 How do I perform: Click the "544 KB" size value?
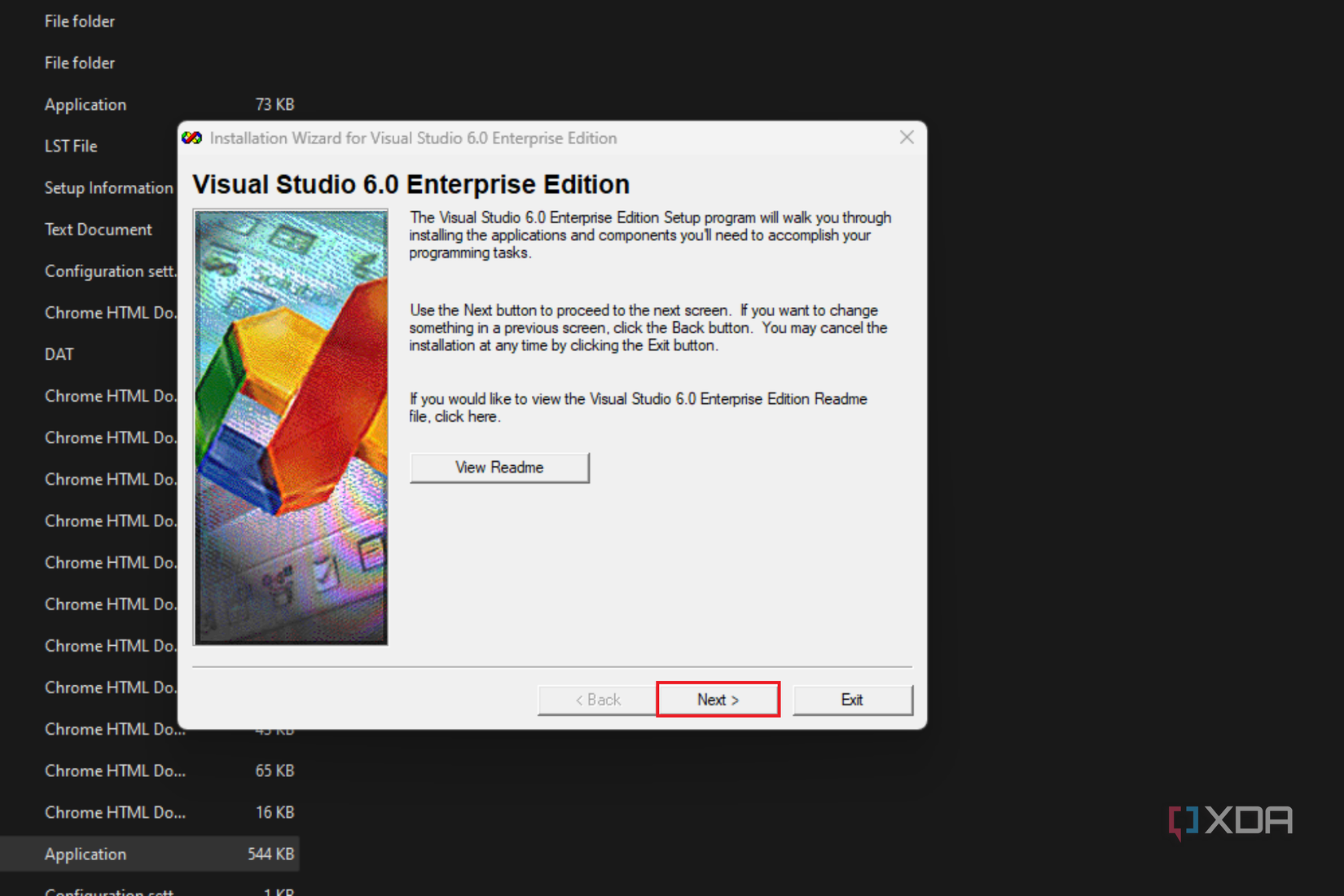271,854
